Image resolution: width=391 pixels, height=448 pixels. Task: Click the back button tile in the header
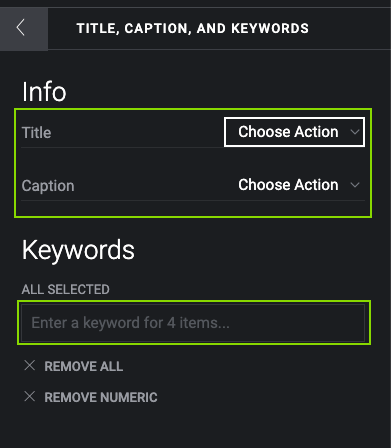coord(24,29)
